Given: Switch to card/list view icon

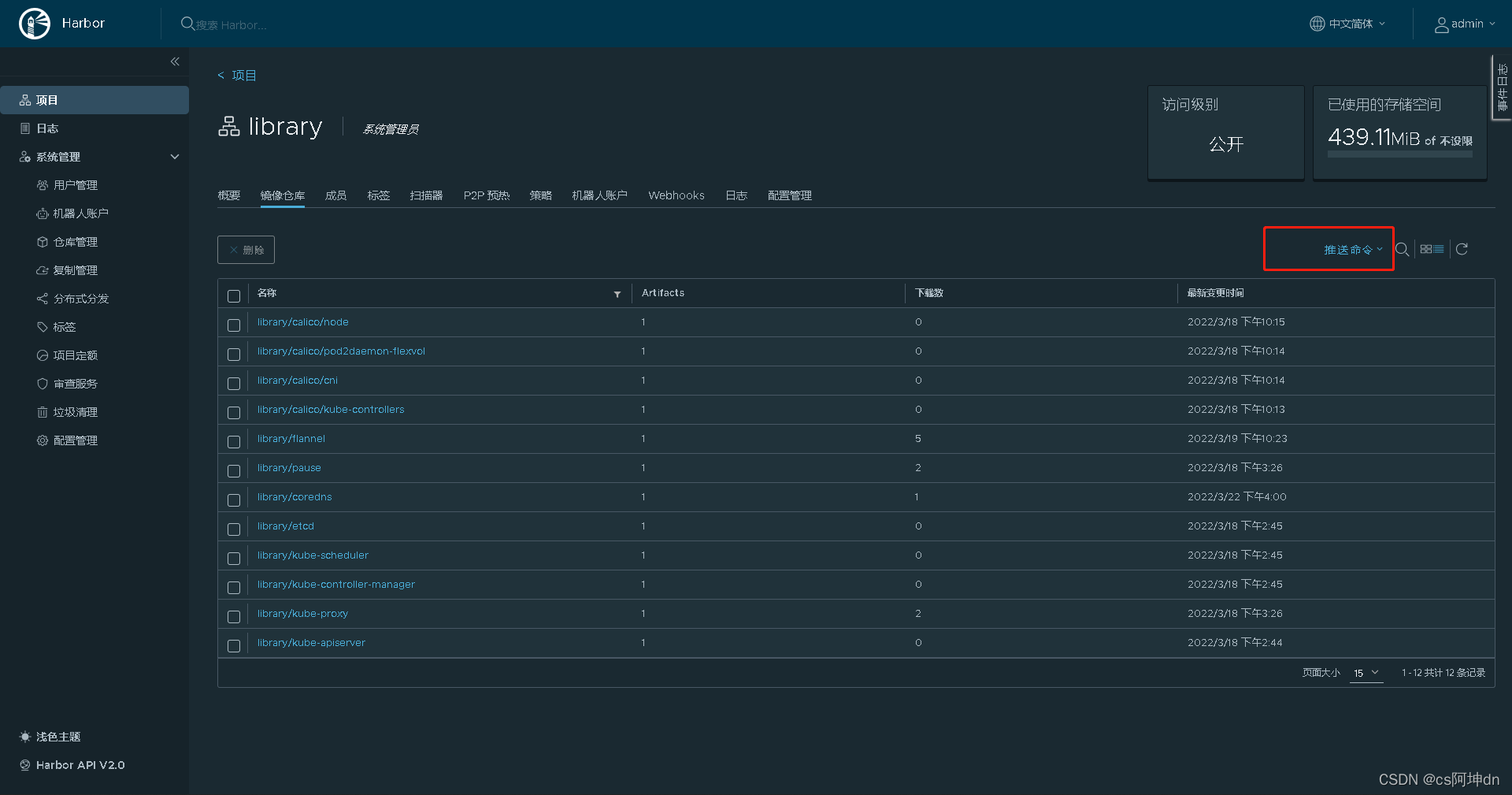Looking at the screenshot, I should 1432,249.
